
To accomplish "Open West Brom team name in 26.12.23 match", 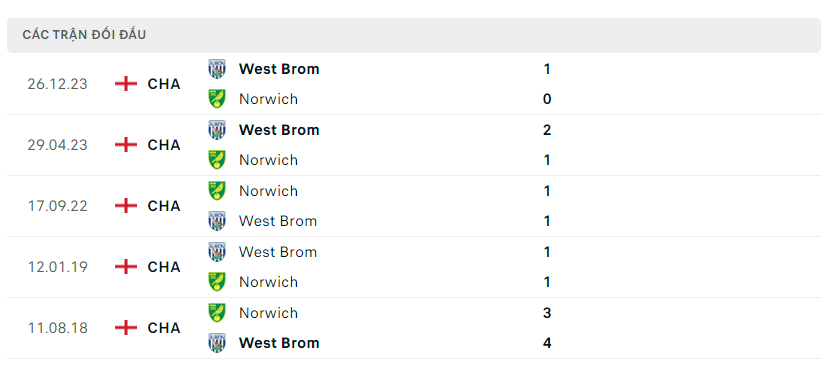I will (x=279, y=69).
